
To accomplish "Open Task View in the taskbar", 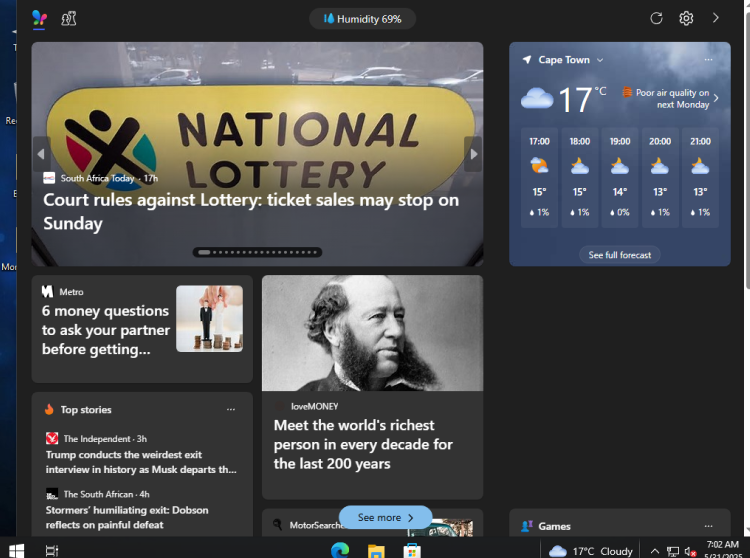I will [x=52, y=551].
